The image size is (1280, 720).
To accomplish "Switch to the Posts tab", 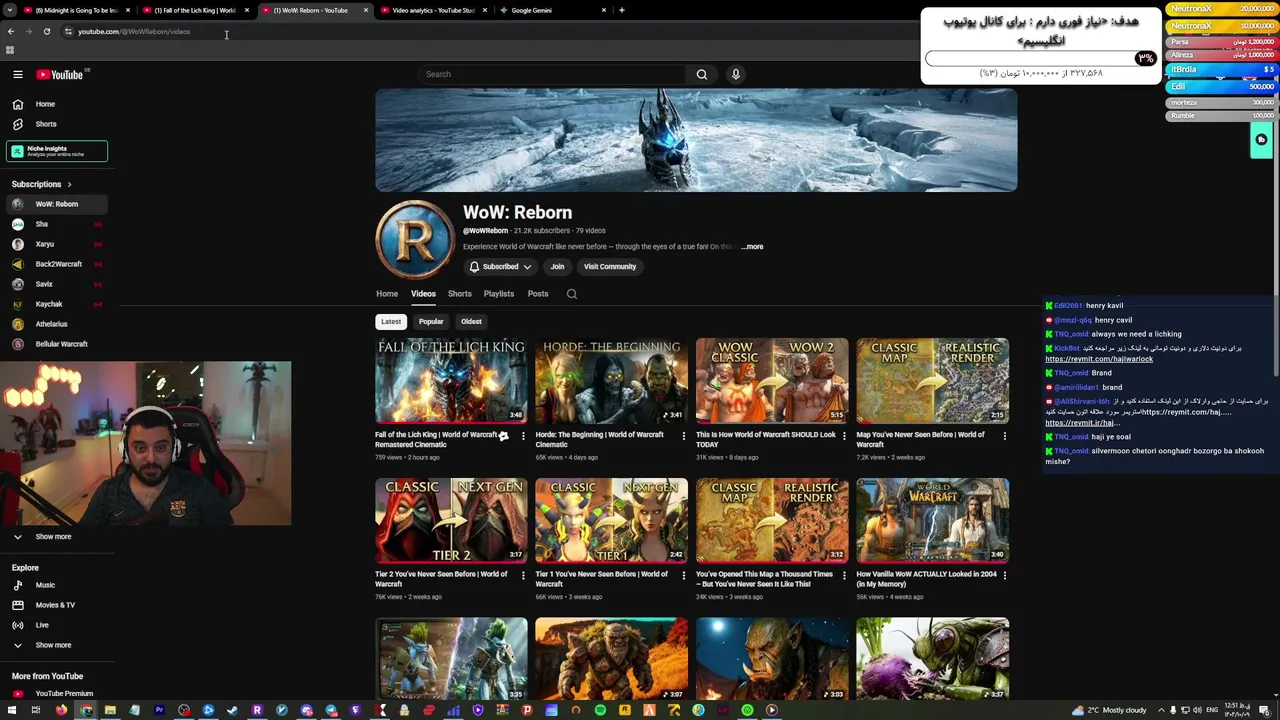I will click(x=538, y=294).
